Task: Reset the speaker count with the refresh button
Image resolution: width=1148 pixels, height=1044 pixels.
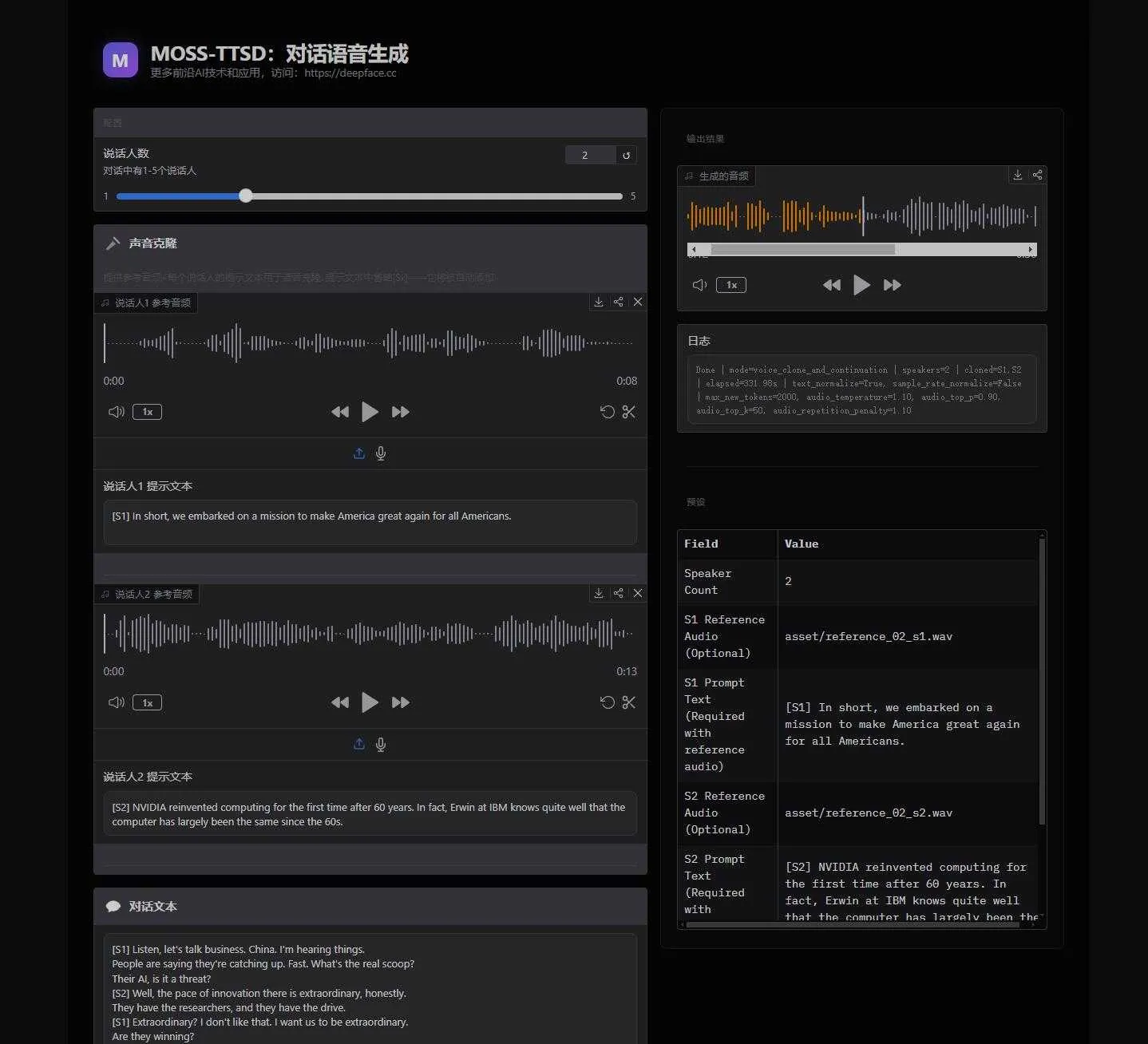Action: (x=626, y=155)
